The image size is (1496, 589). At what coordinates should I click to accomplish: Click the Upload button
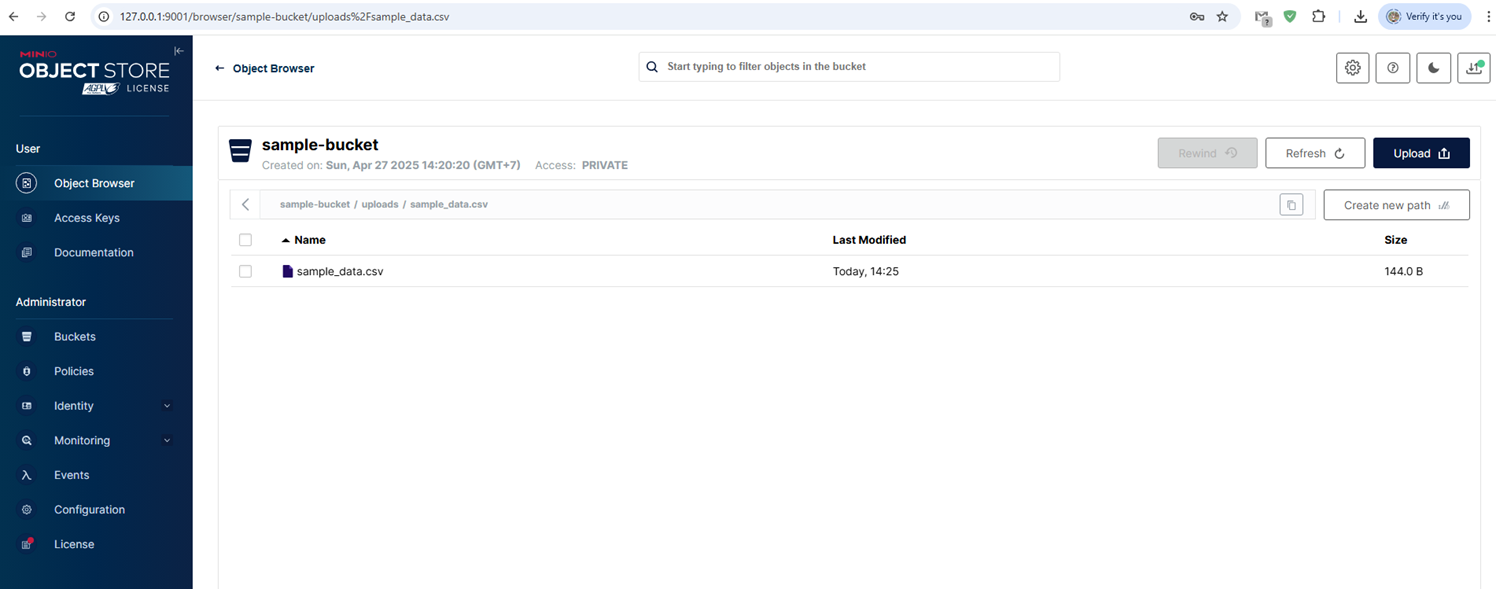click(x=1420, y=153)
